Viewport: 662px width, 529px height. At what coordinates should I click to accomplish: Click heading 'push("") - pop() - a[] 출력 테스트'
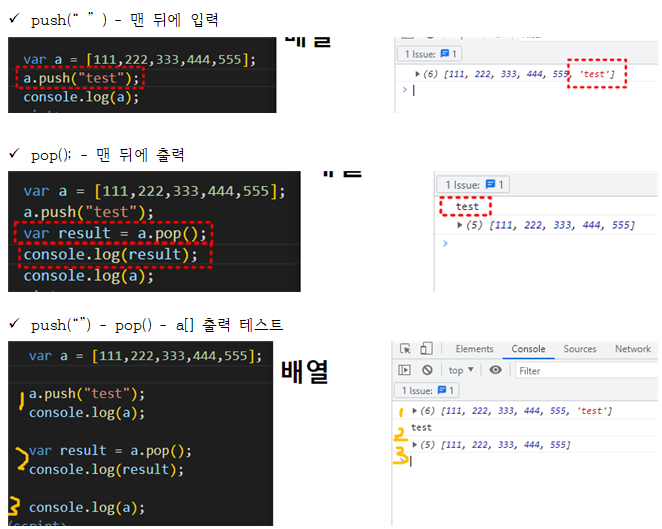157,325
